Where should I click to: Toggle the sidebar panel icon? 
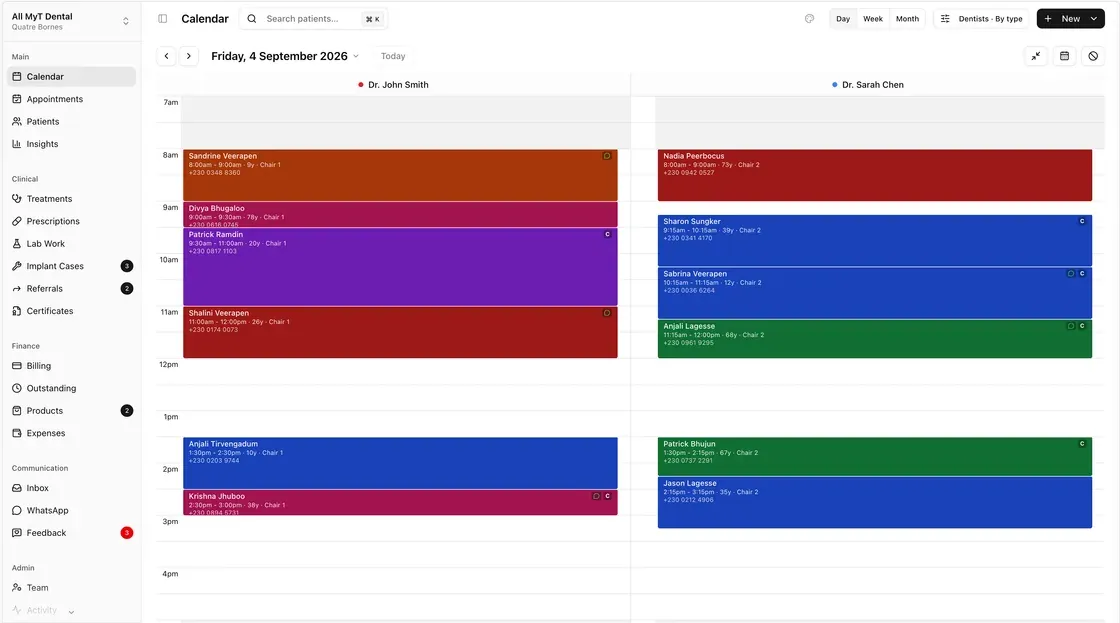pos(163,19)
